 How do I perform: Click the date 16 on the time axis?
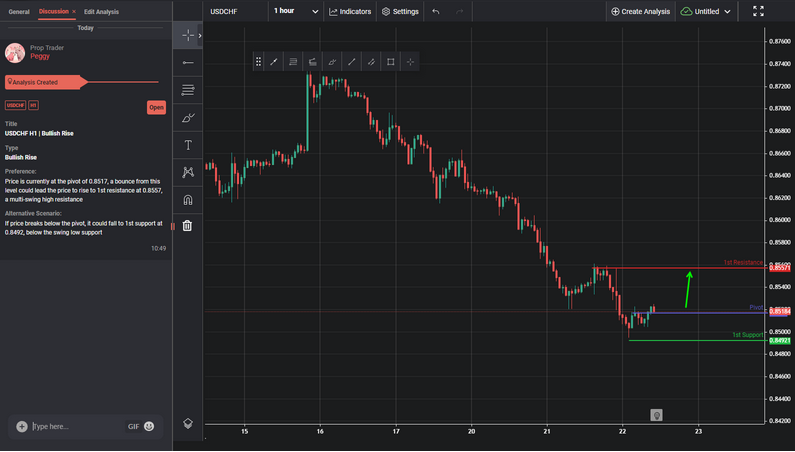coord(320,432)
